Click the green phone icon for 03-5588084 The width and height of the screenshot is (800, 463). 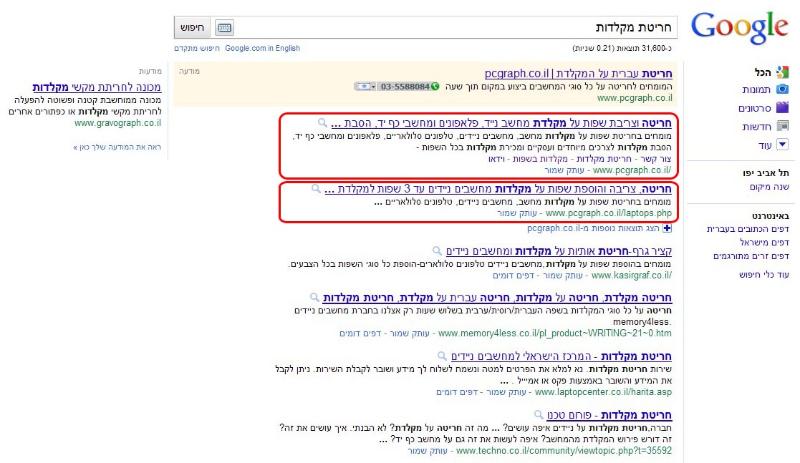tap(435, 86)
